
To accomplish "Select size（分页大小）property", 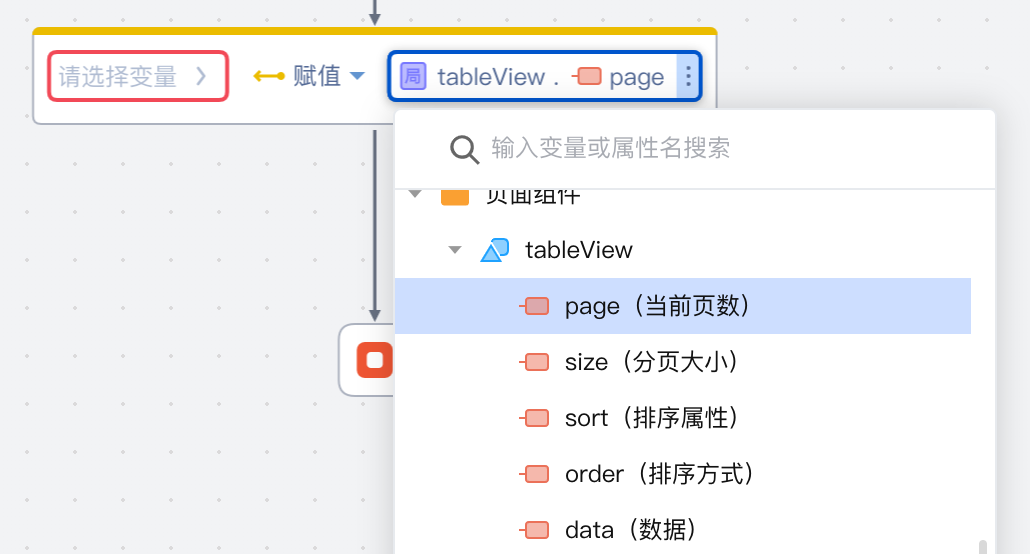I will click(683, 362).
